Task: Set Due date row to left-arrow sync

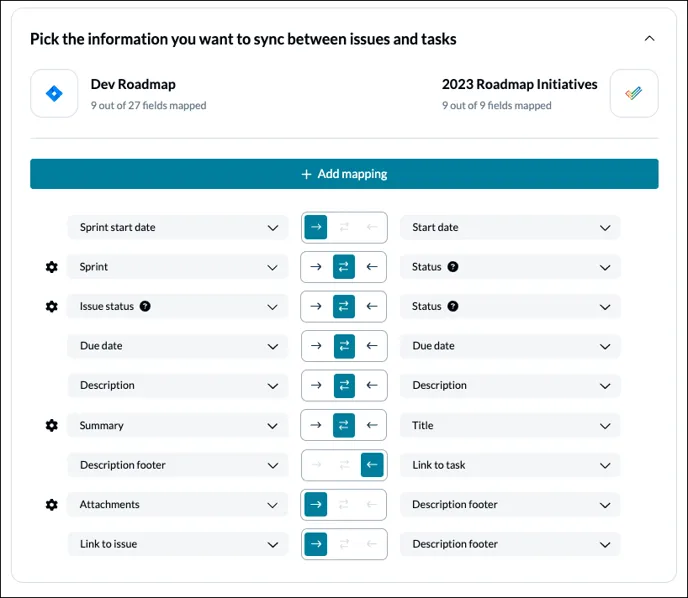Action: tap(372, 346)
